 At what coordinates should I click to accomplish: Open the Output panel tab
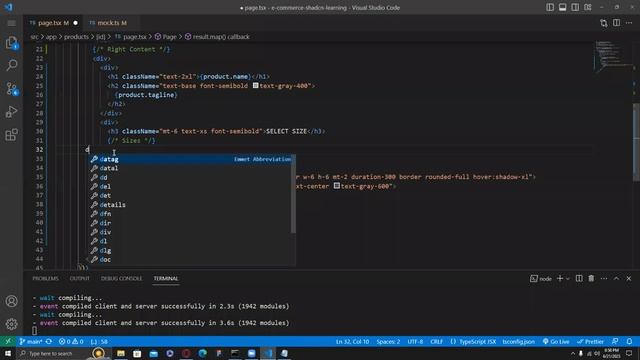tap(80, 278)
